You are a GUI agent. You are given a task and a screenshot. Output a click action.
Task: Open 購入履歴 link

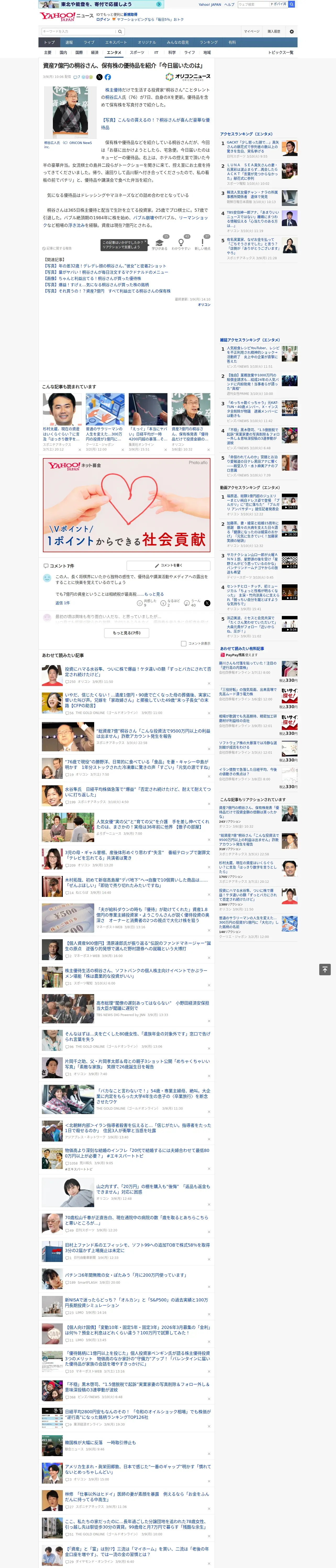tap(274, 31)
